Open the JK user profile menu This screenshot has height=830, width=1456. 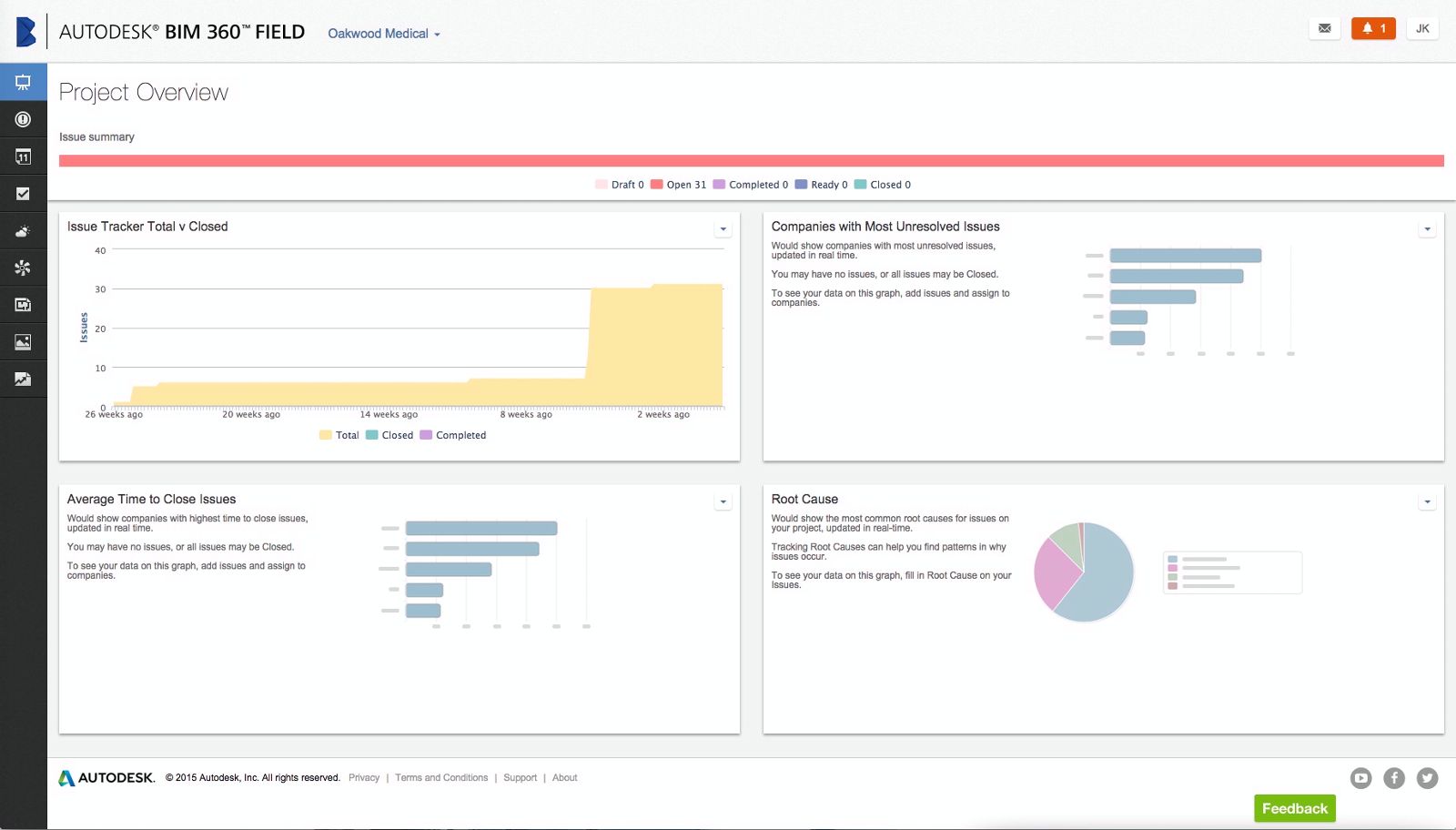(1422, 28)
